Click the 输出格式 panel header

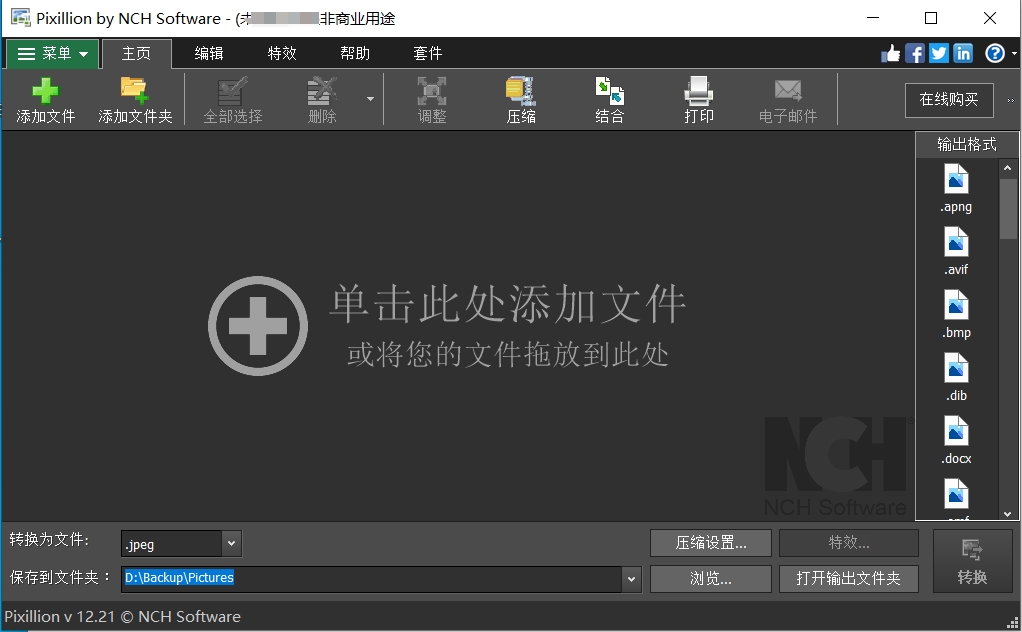tap(967, 145)
